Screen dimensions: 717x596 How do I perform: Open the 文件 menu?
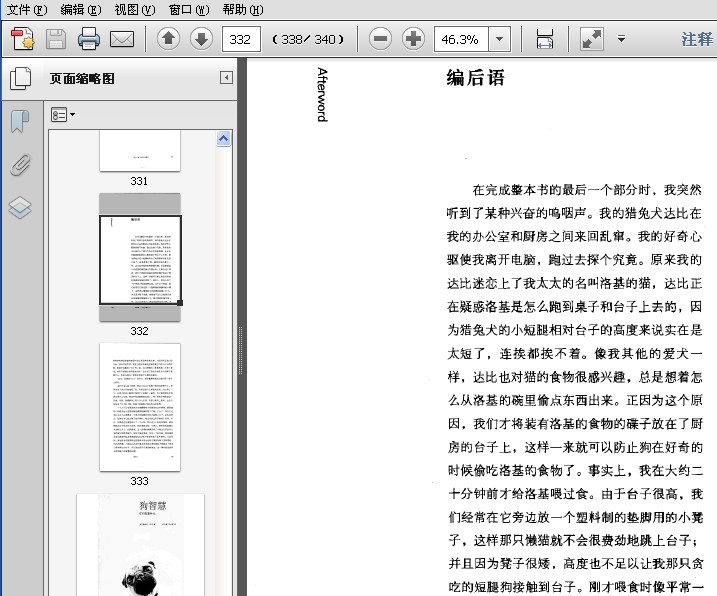click(x=26, y=9)
